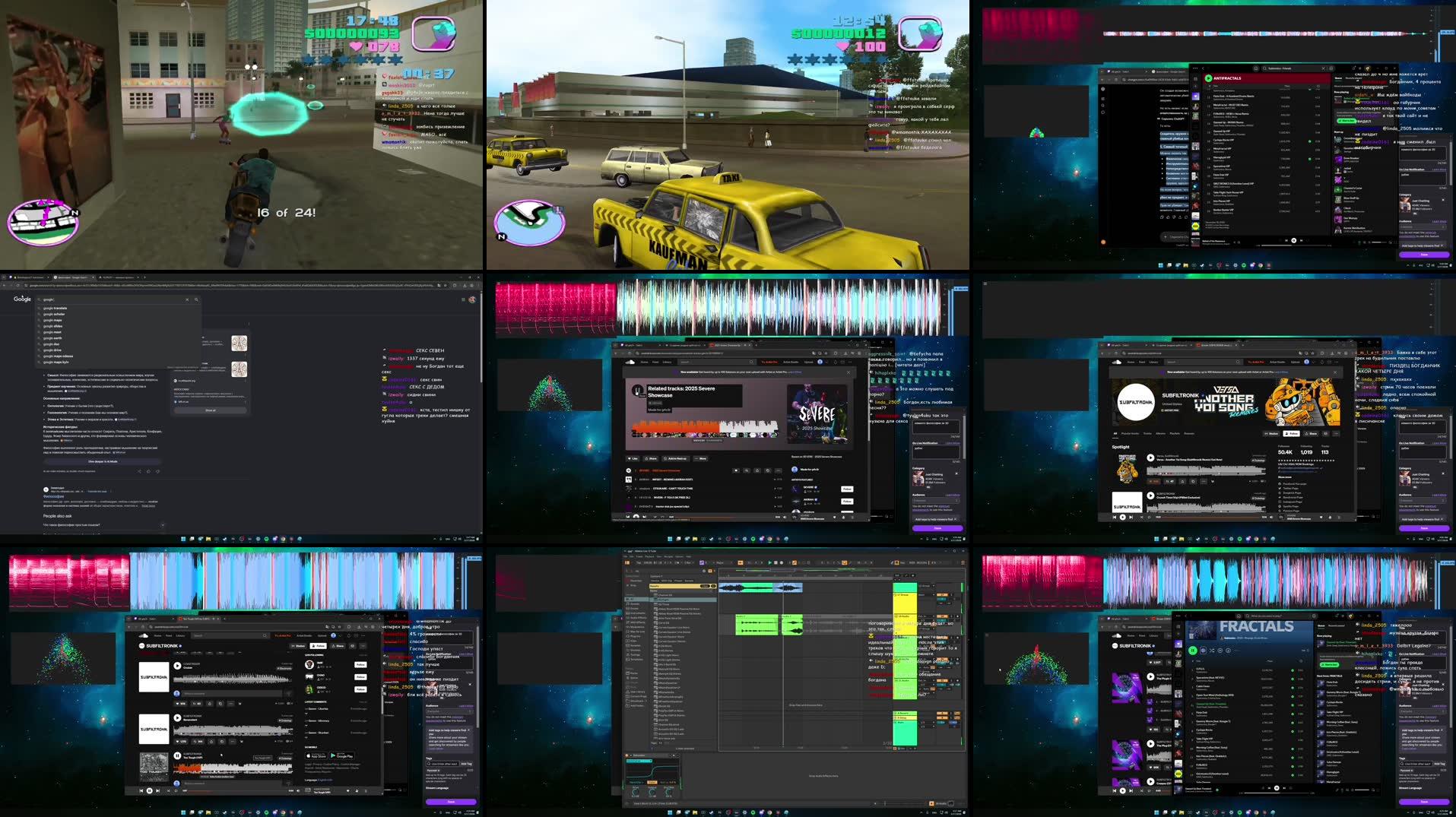
Task: Follow SUBFILTRONIK on the Another Yoi Song banner page
Action: coord(1292,433)
